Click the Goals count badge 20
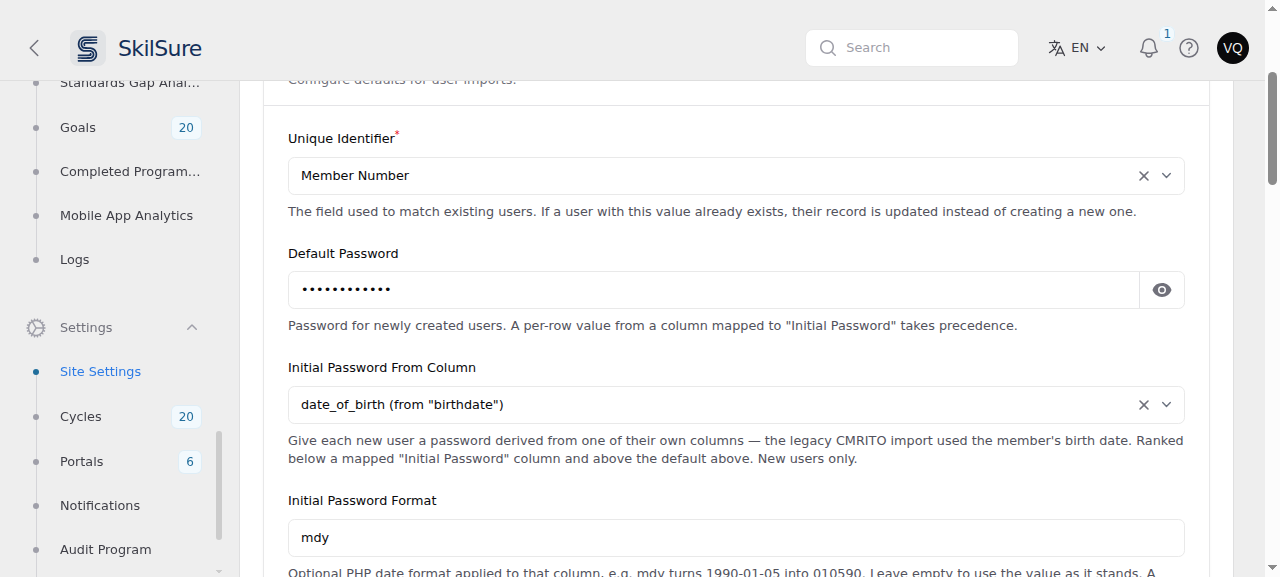The image size is (1280, 577). [186, 128]
